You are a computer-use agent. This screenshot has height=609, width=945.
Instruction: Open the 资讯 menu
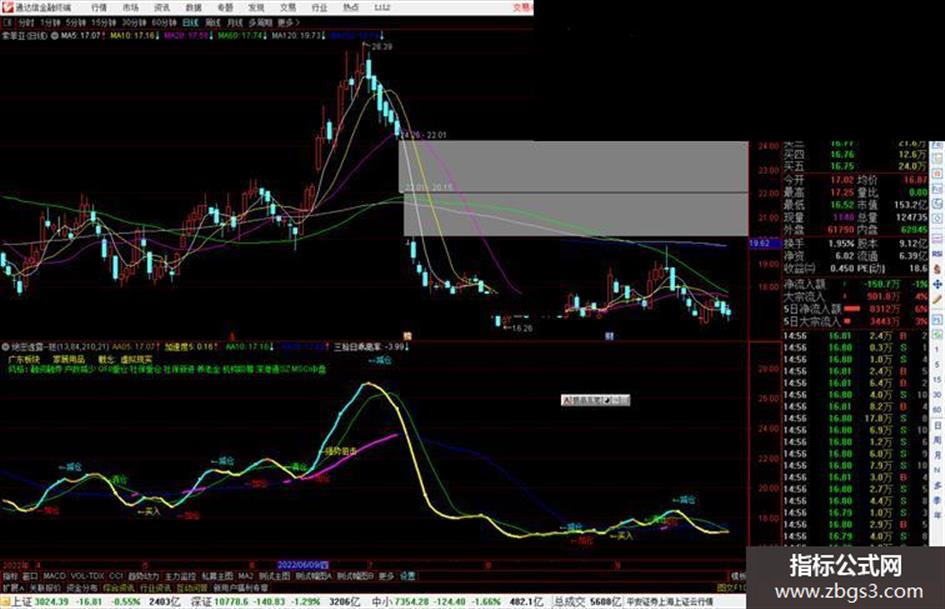coord(162,7)
